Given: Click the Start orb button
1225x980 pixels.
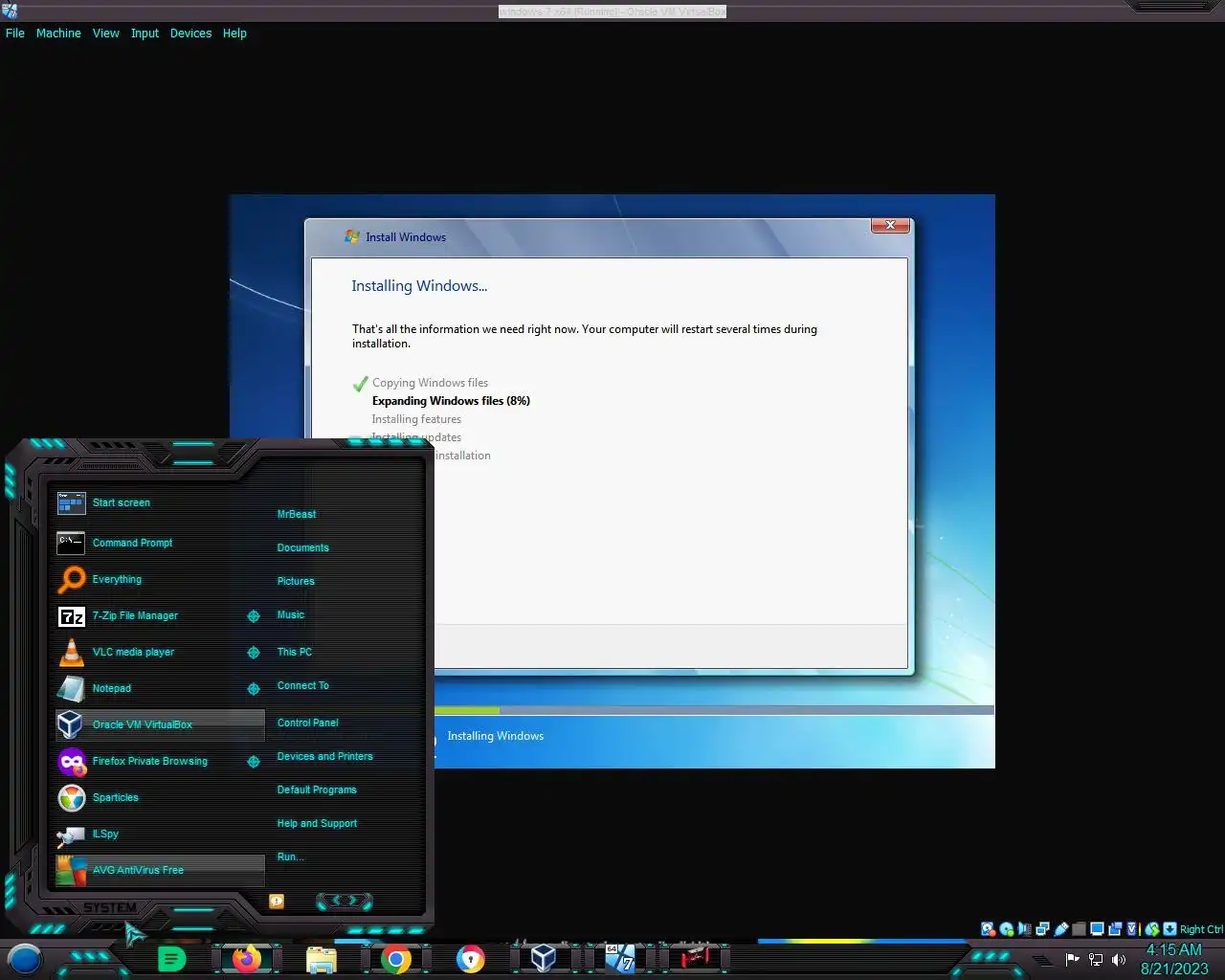Looking at the screenshot, I should pos(25,958).
